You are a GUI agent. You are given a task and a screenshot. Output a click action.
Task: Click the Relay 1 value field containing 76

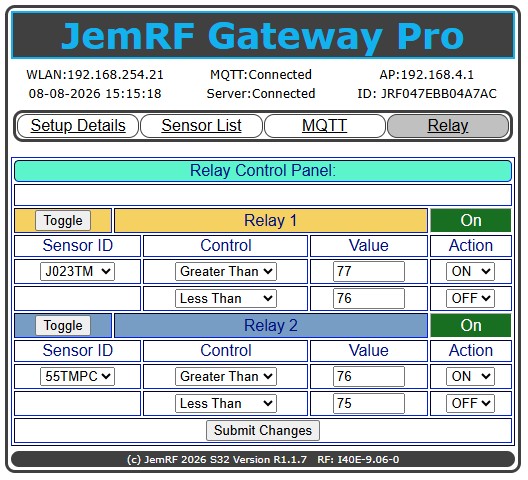(369, 298)
